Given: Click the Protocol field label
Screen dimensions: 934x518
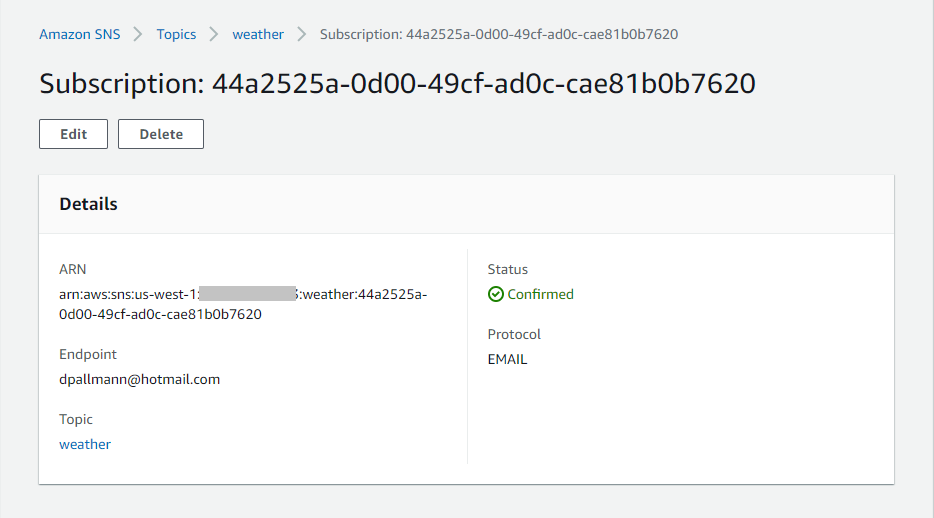Looking at the screenshot, I should click(x=514, y=334).
